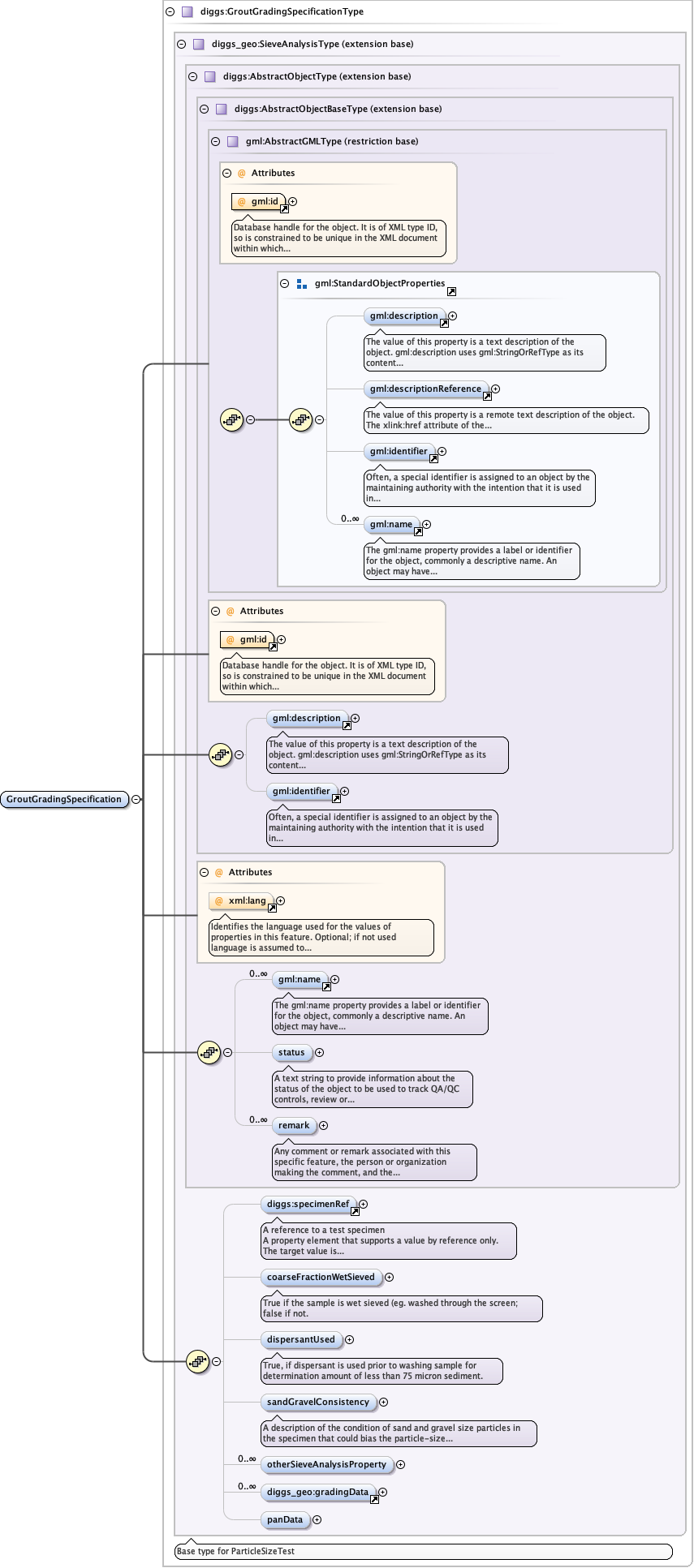Click the sequence icon next to status element
This screenshot has width=694, height=1568.
coord(209,1052)
